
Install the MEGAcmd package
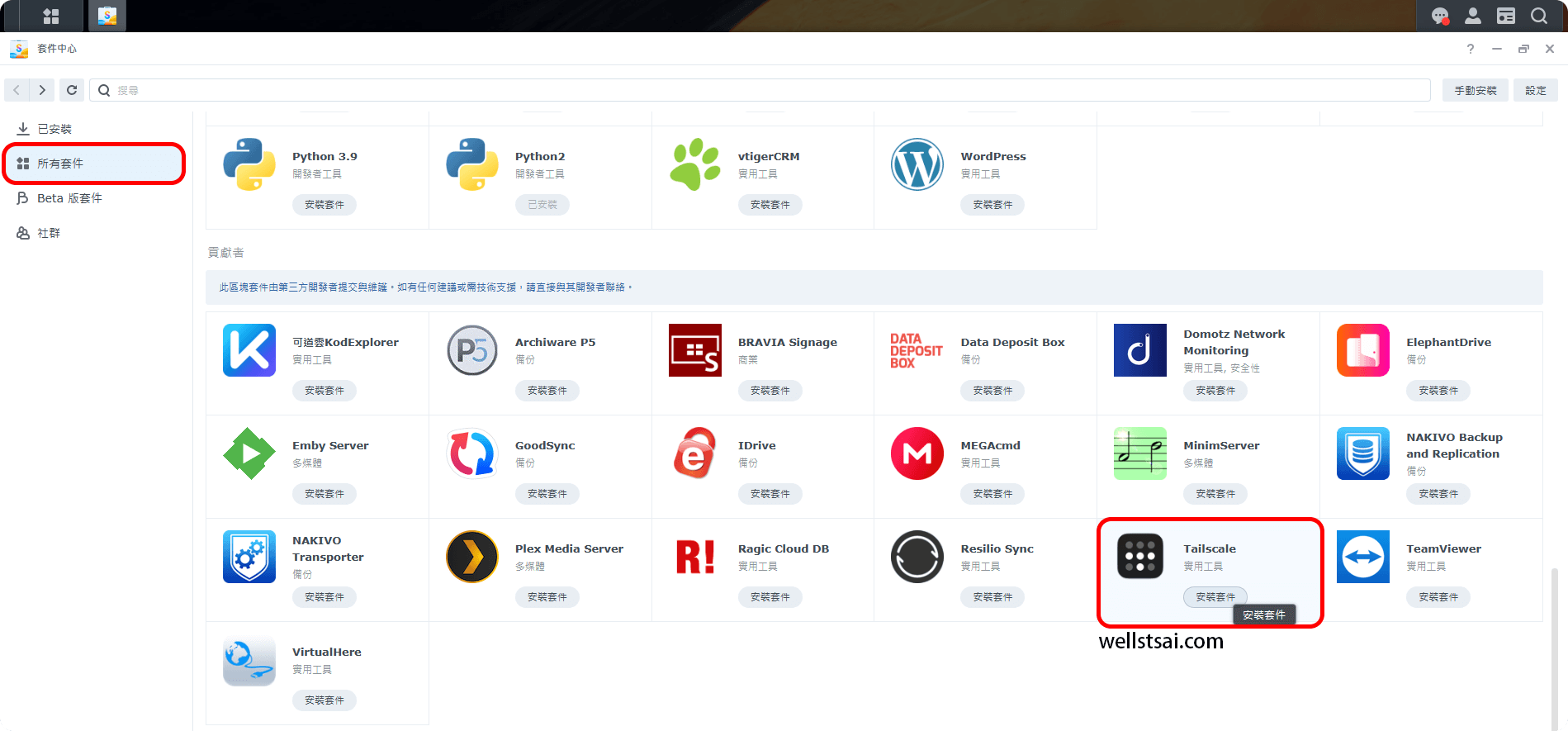point(992,493)
